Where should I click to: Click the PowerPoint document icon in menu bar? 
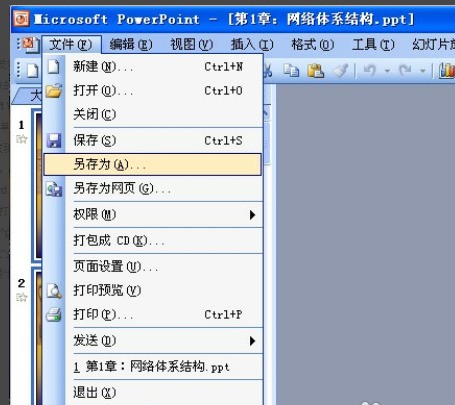pyautogui.click(x=31, y=44)
